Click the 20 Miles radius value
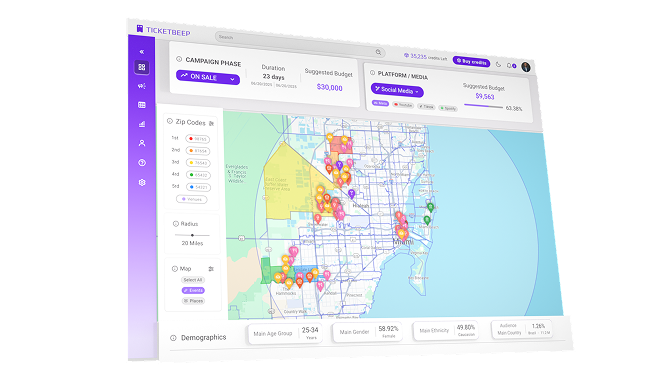The height and width of the screenshot is (374, 665). [x=192, y=243]
